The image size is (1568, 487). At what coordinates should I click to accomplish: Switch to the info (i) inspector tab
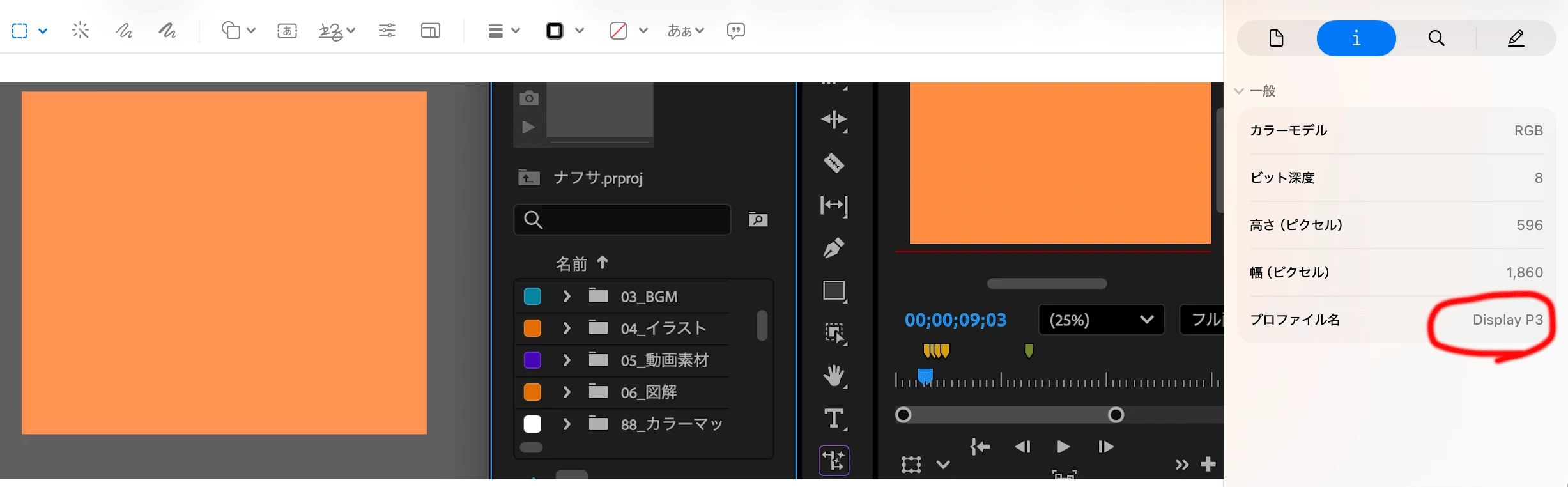click(1356, 38)
